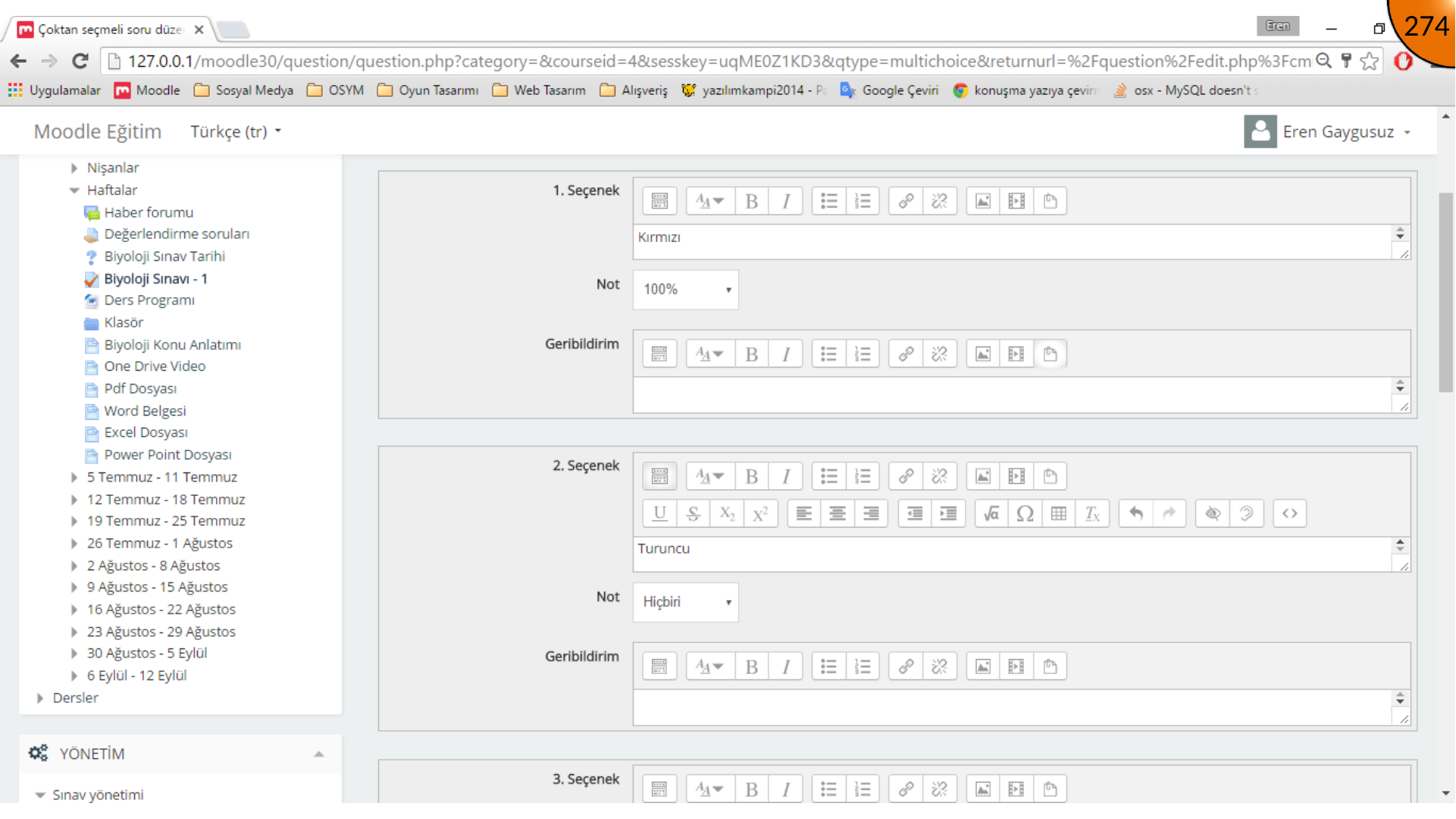
Task: Click ordered list icon in 1. Seçenek editor
Action: tap(863, 201)
